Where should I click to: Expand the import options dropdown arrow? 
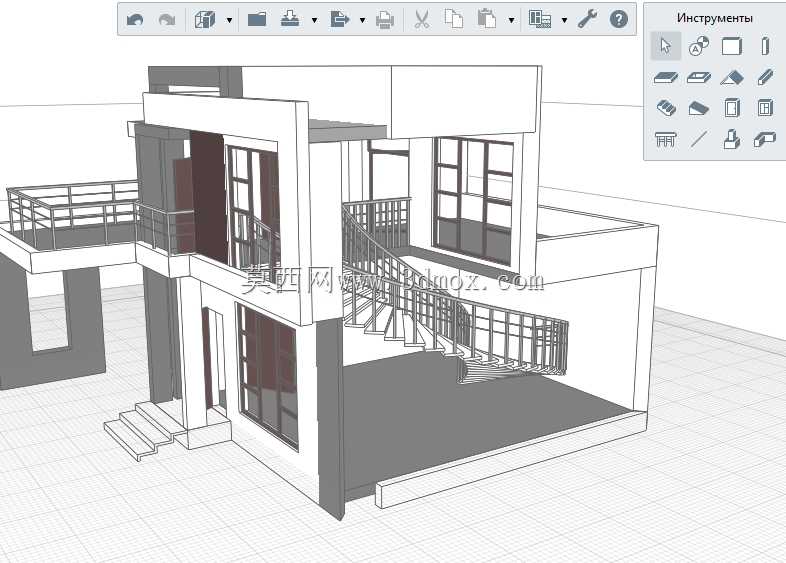coord(314,20)
